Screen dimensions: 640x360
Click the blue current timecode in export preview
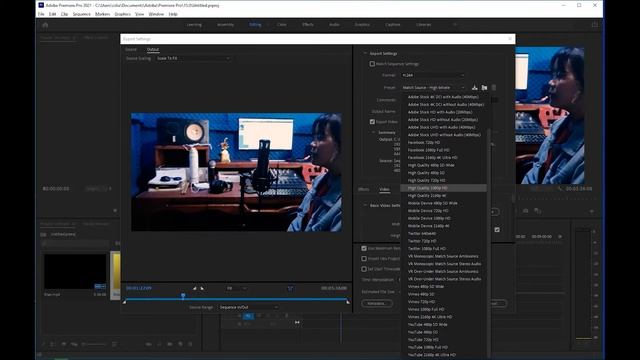pyautogui.click(x=139, y=288)
